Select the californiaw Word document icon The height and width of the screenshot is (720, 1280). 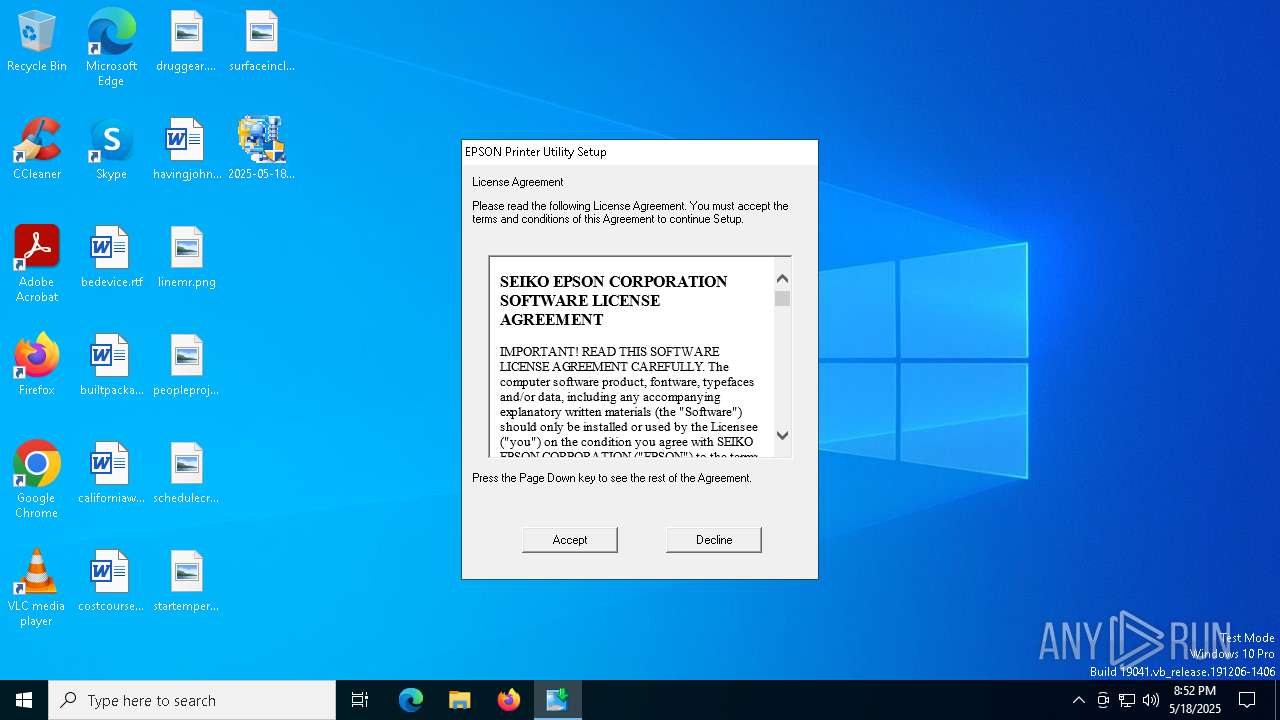[111, 474]
